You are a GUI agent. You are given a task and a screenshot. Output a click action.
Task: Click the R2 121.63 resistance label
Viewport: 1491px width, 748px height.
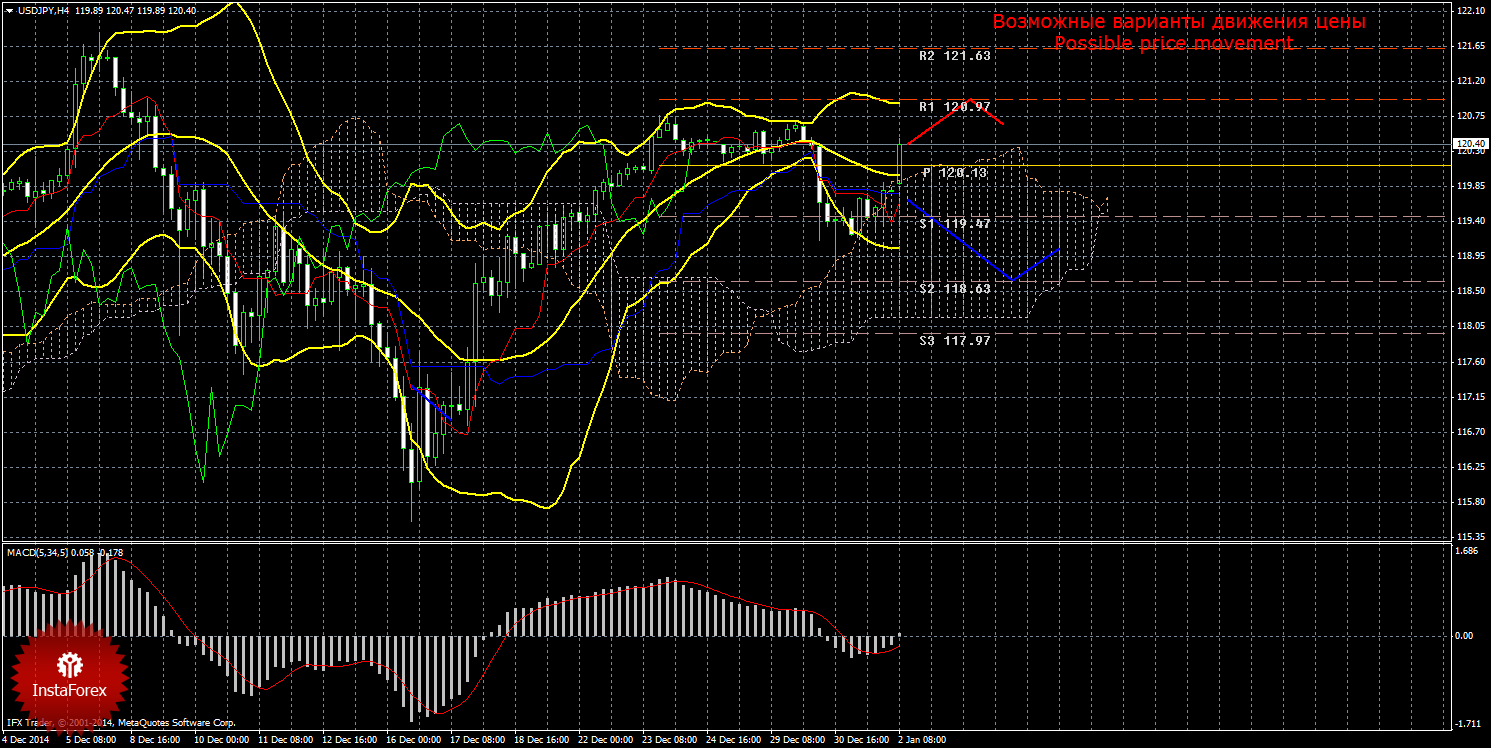click(954, 56)
